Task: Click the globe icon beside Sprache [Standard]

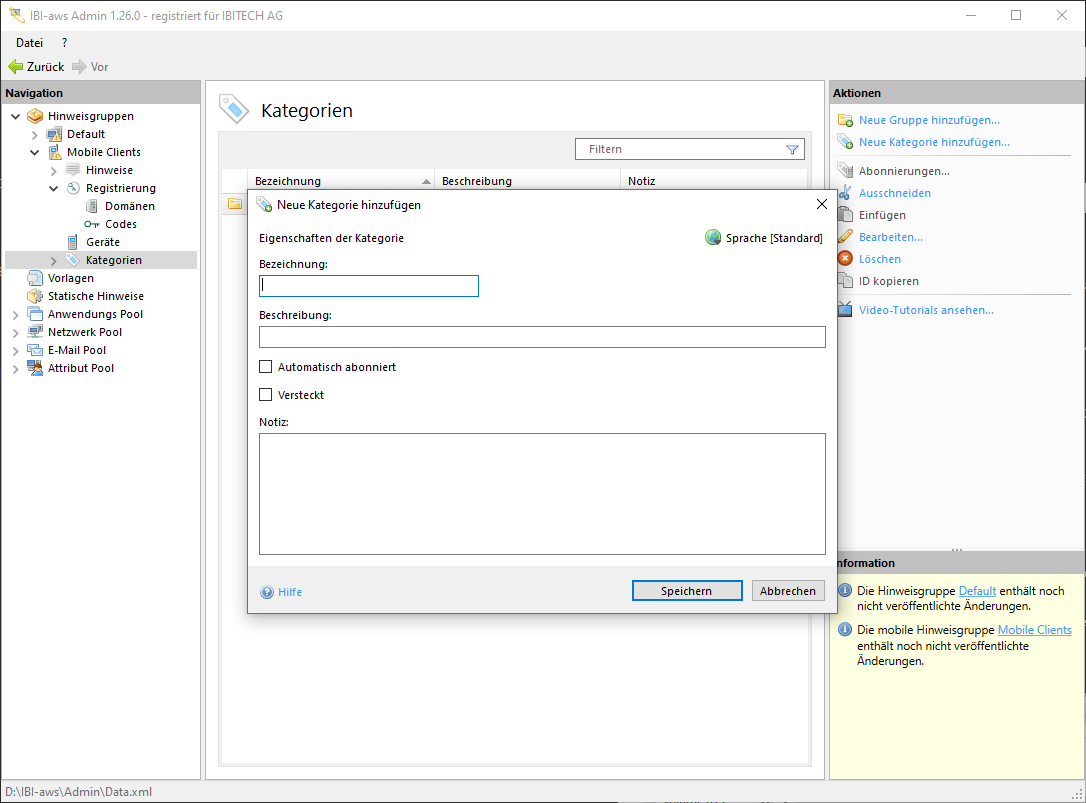Action: click(713, 238)
